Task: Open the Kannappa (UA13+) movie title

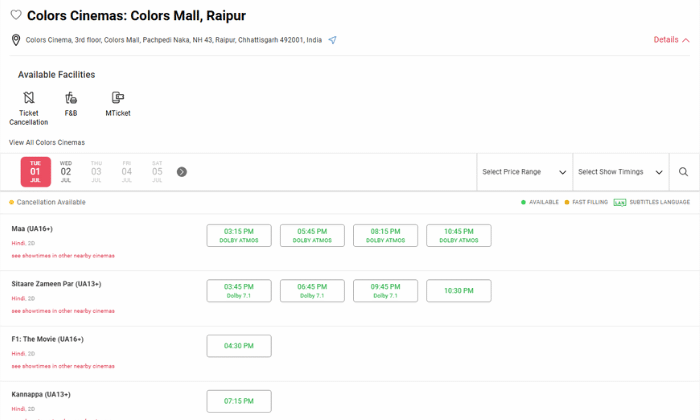Action: pos(41,395)
